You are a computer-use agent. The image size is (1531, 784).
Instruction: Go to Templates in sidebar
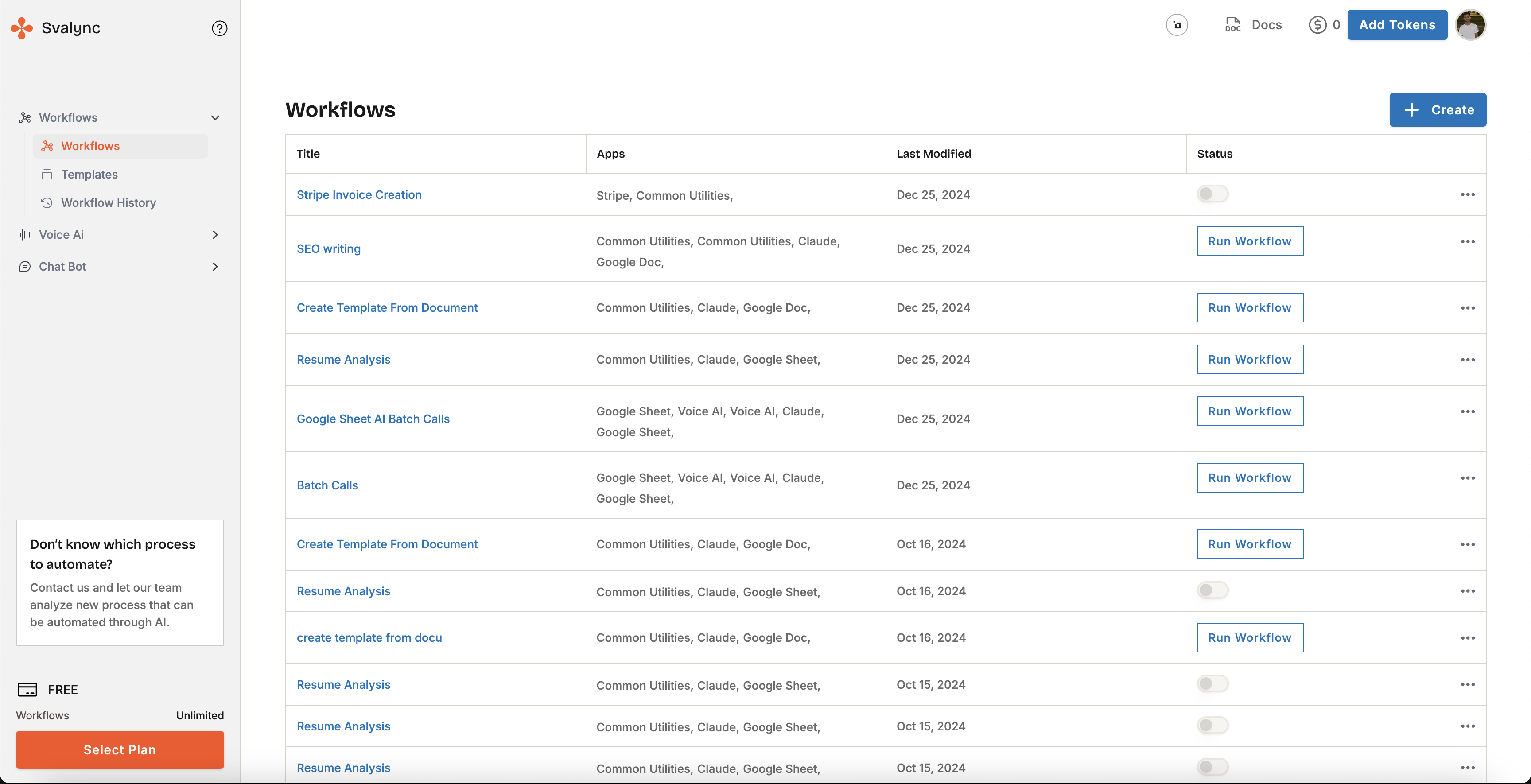(89, 175)
